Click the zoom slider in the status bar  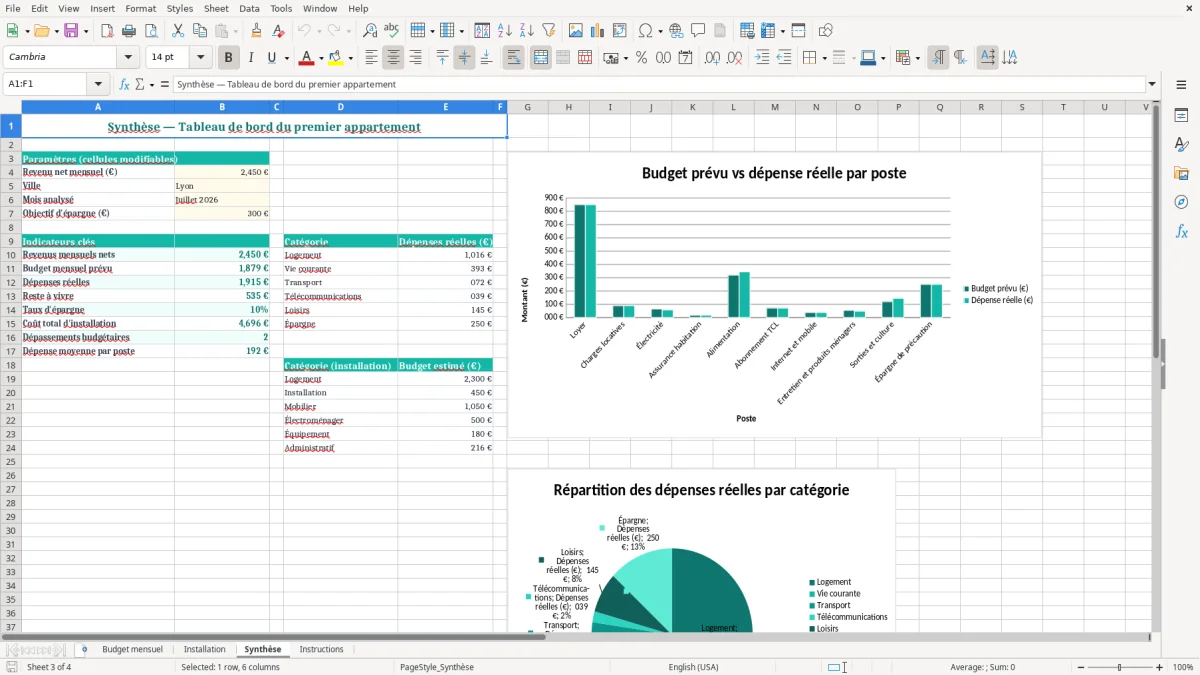pos(1120,667)
